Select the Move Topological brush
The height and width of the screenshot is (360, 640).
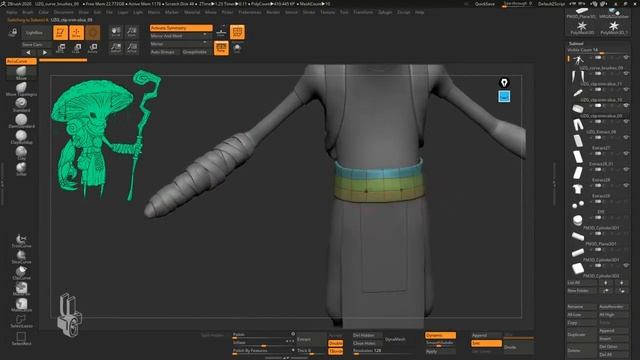point(21,89)
